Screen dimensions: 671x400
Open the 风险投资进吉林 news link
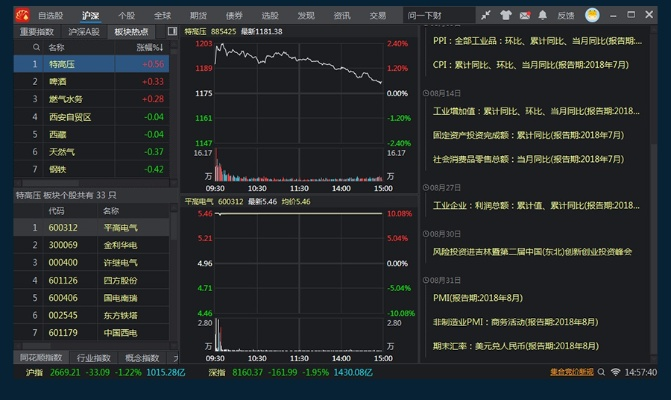[532, 252]
